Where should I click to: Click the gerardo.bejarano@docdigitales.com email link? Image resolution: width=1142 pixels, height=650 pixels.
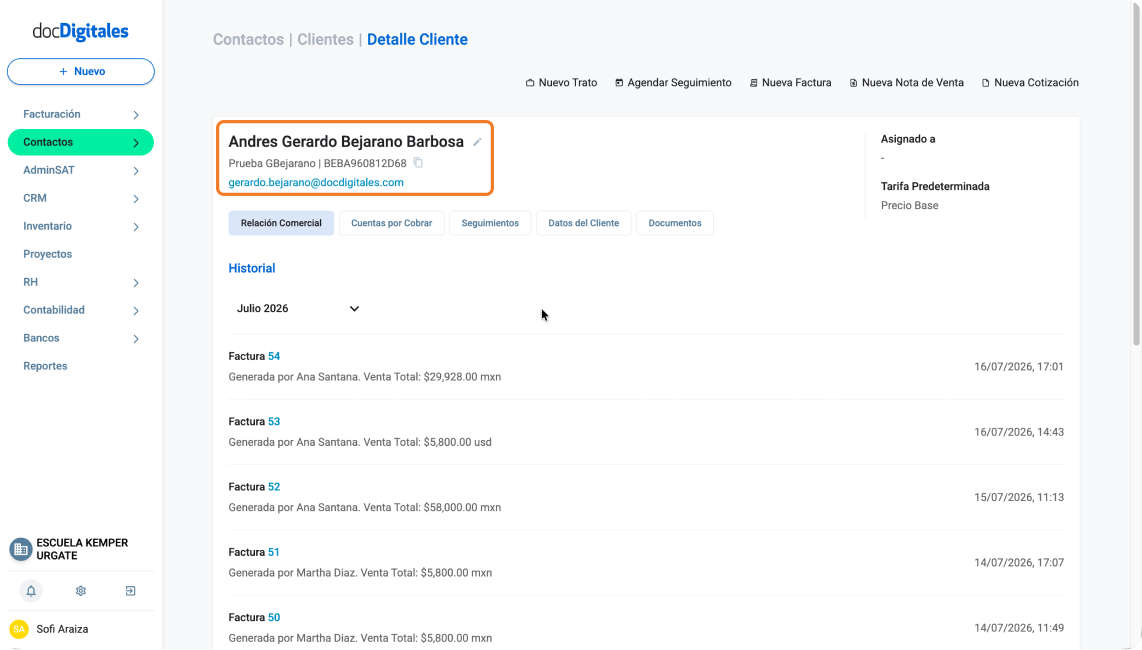[316, 182]
